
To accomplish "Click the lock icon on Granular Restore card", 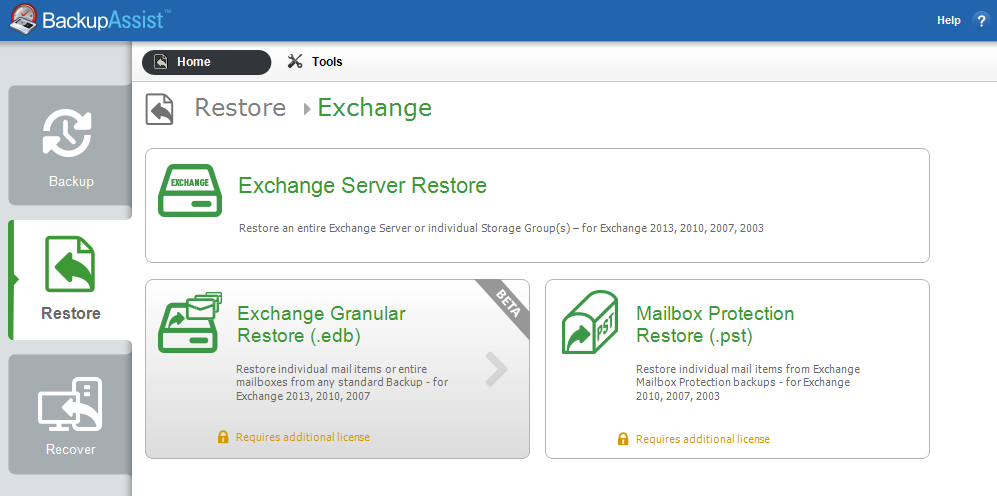I will (x=223, y=437).
